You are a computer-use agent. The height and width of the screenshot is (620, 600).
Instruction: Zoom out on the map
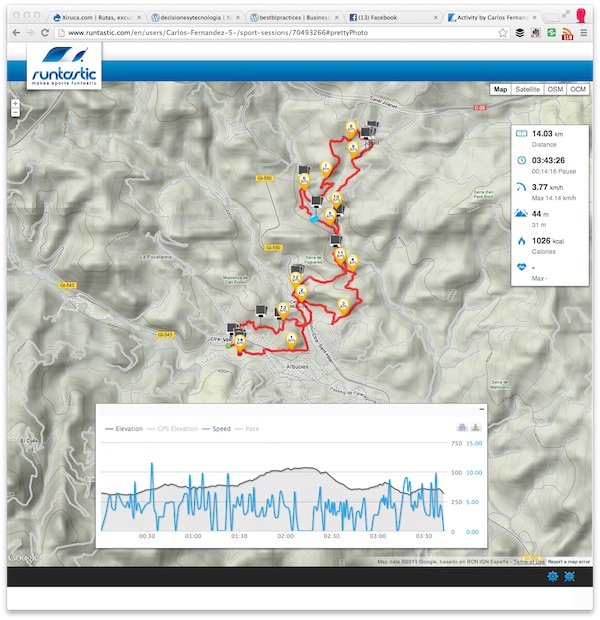[x=14, y=113]
